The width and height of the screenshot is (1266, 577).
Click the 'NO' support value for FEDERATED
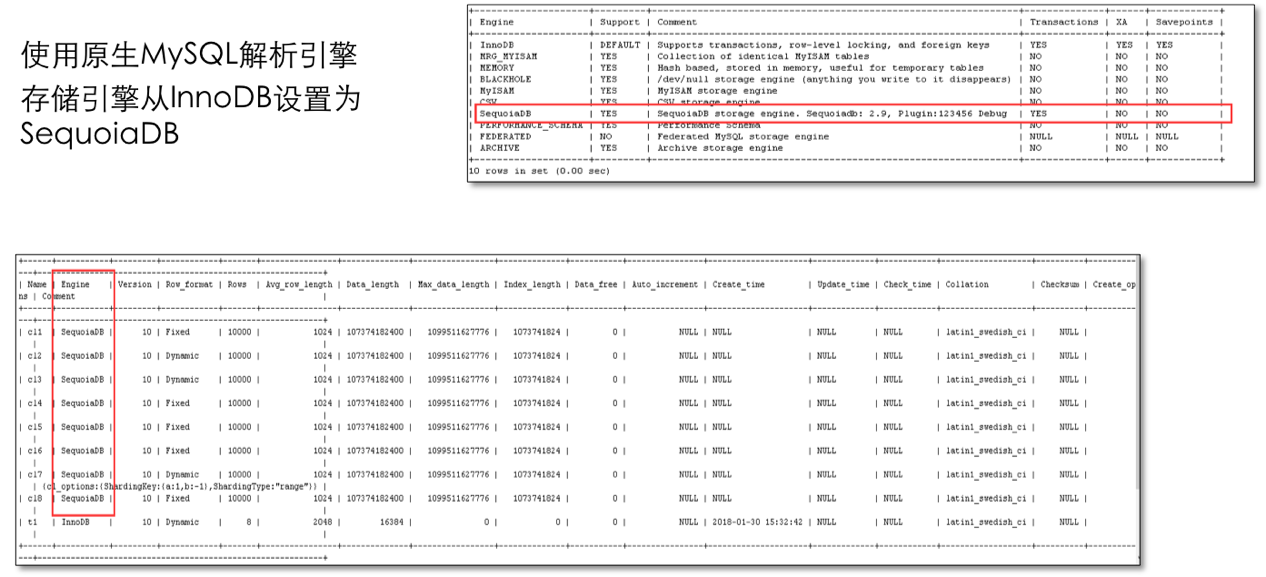[605, 136]
